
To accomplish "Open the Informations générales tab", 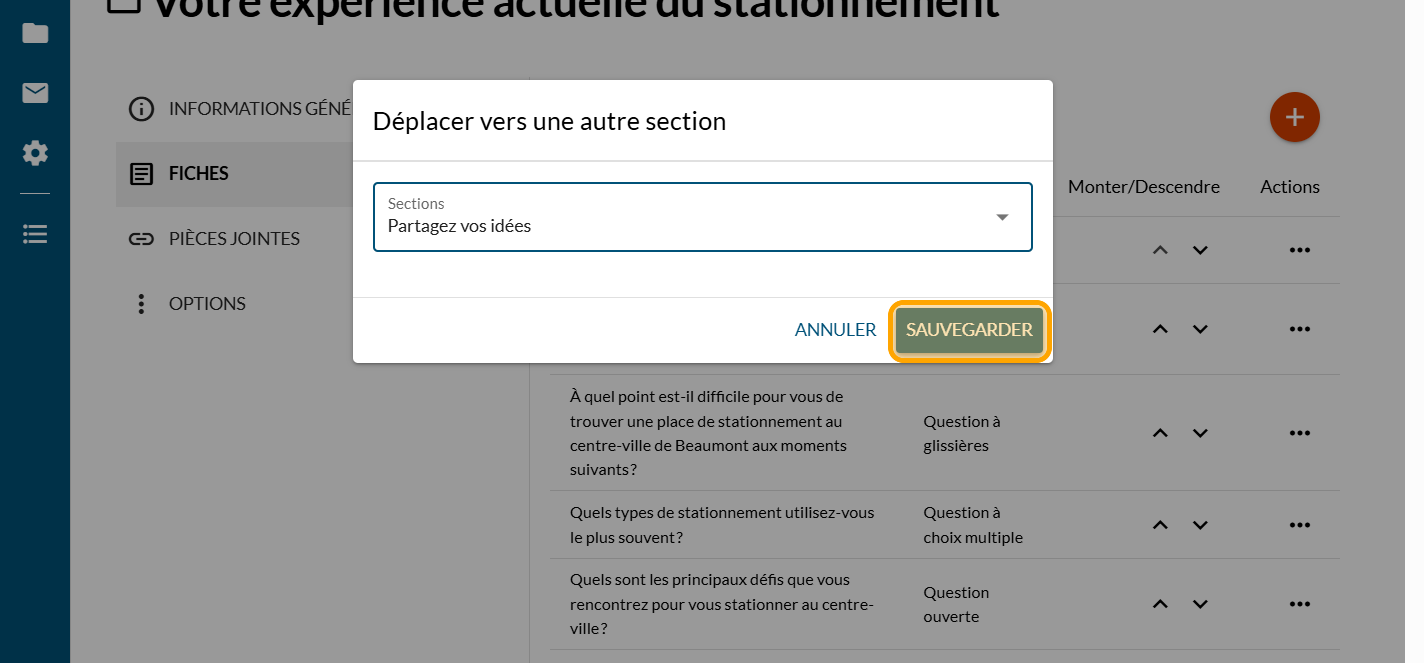I will [240, 109].
